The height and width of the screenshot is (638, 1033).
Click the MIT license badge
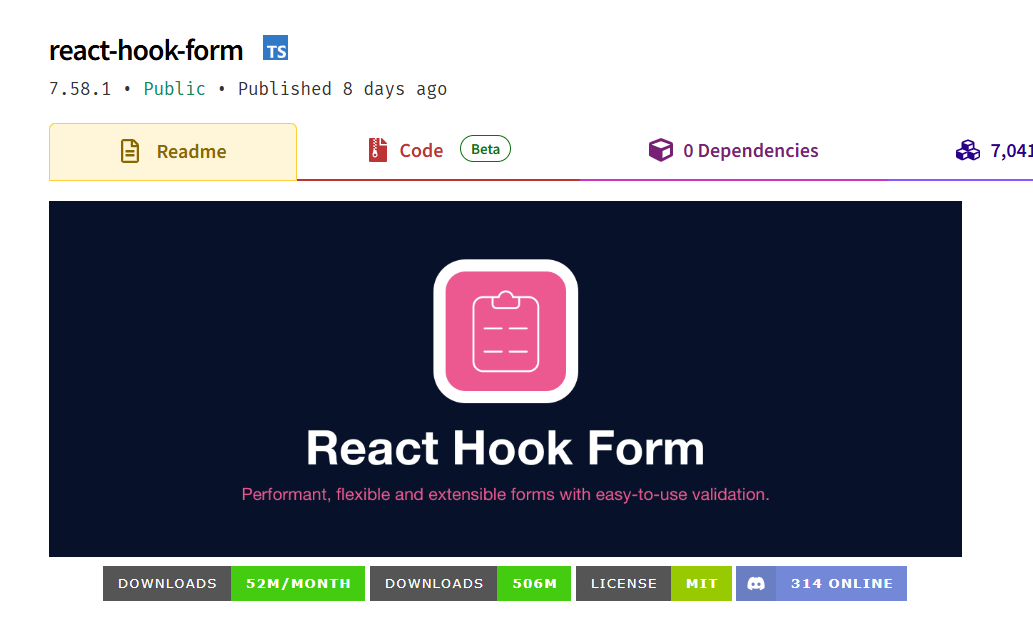point(701,583)
